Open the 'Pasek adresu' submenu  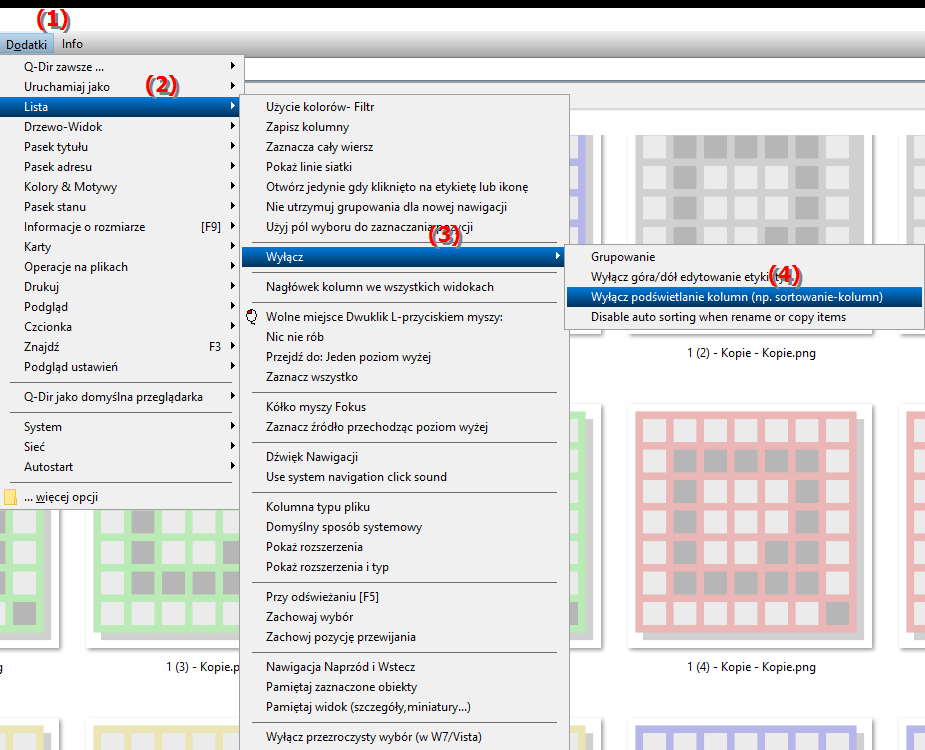[x=119, y=167]
